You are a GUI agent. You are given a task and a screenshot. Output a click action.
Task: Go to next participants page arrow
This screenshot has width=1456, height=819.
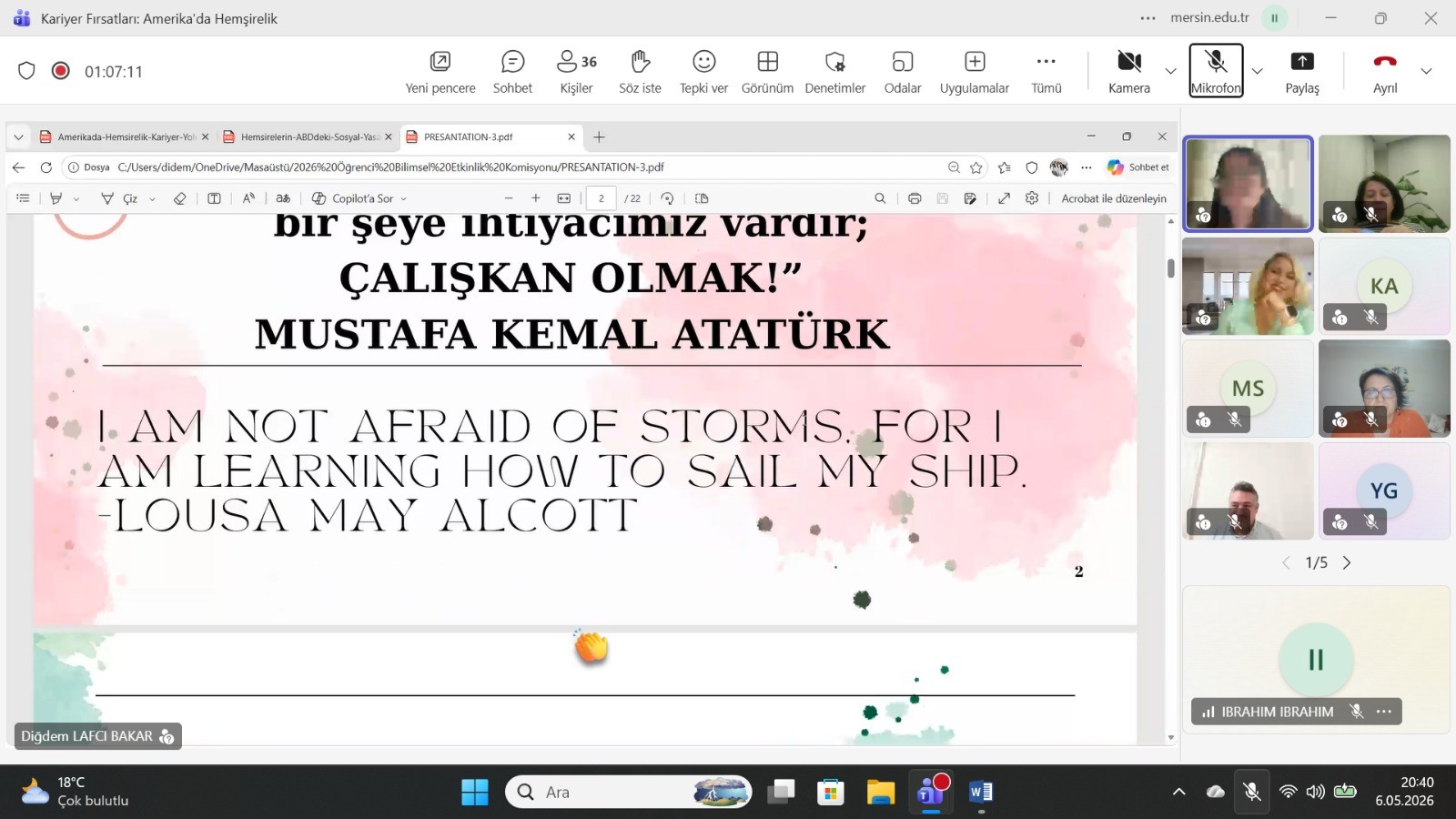1347,563
